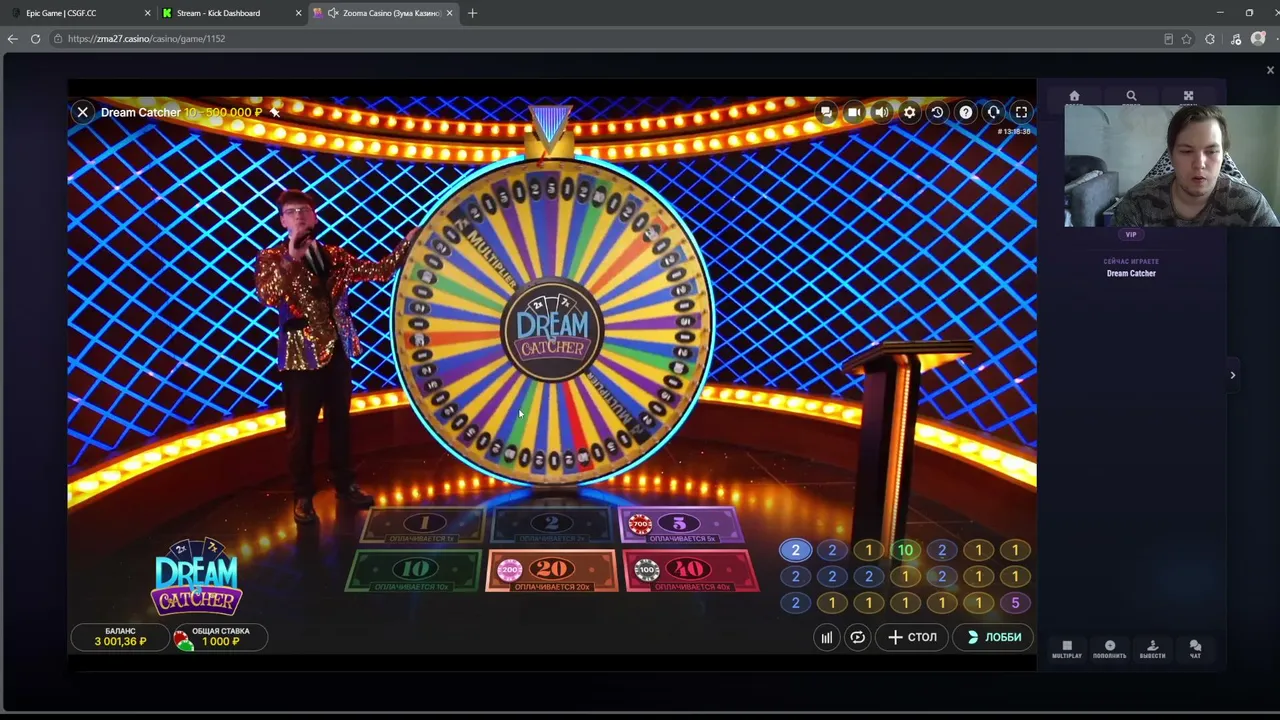Place a bet on the number 1 spot

[424, 524]
